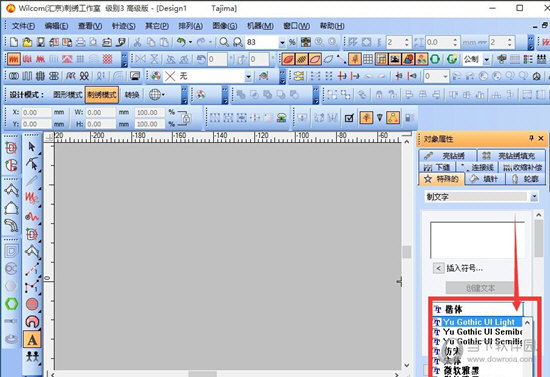This screenshot has width=550, height=377.
Task: Select the curved column input tool
Action: point(12,225)
